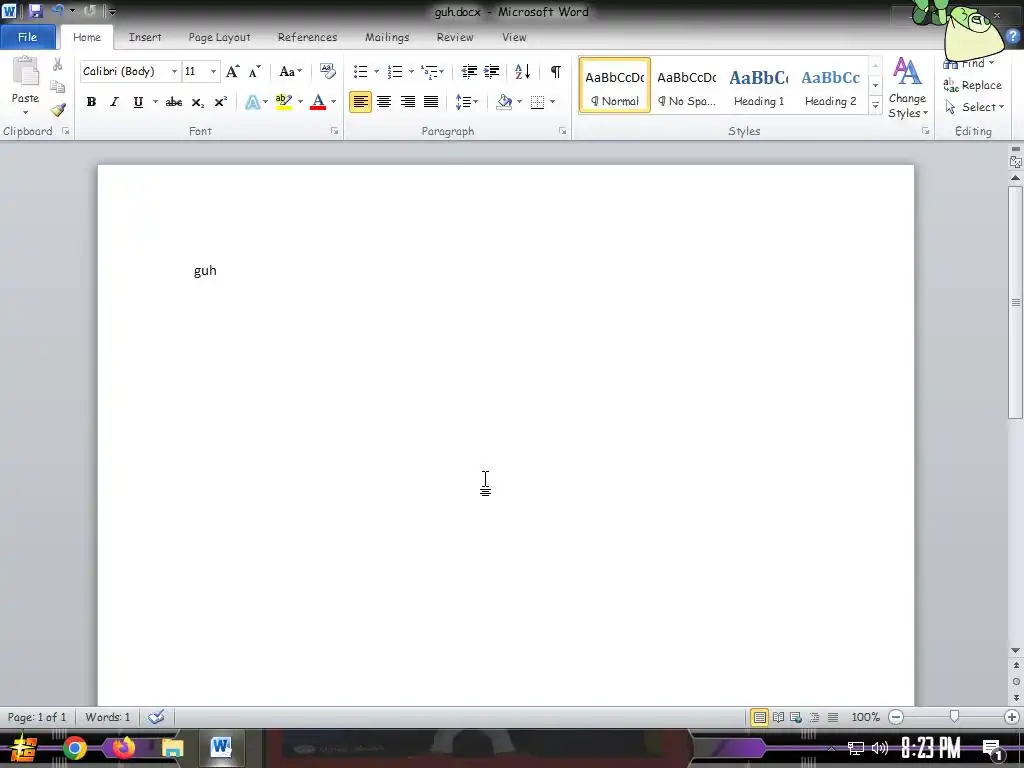The height and width of the screenshot is (768, 1024).
Task: Open the Change Styles button
Action: click(907, 88)
